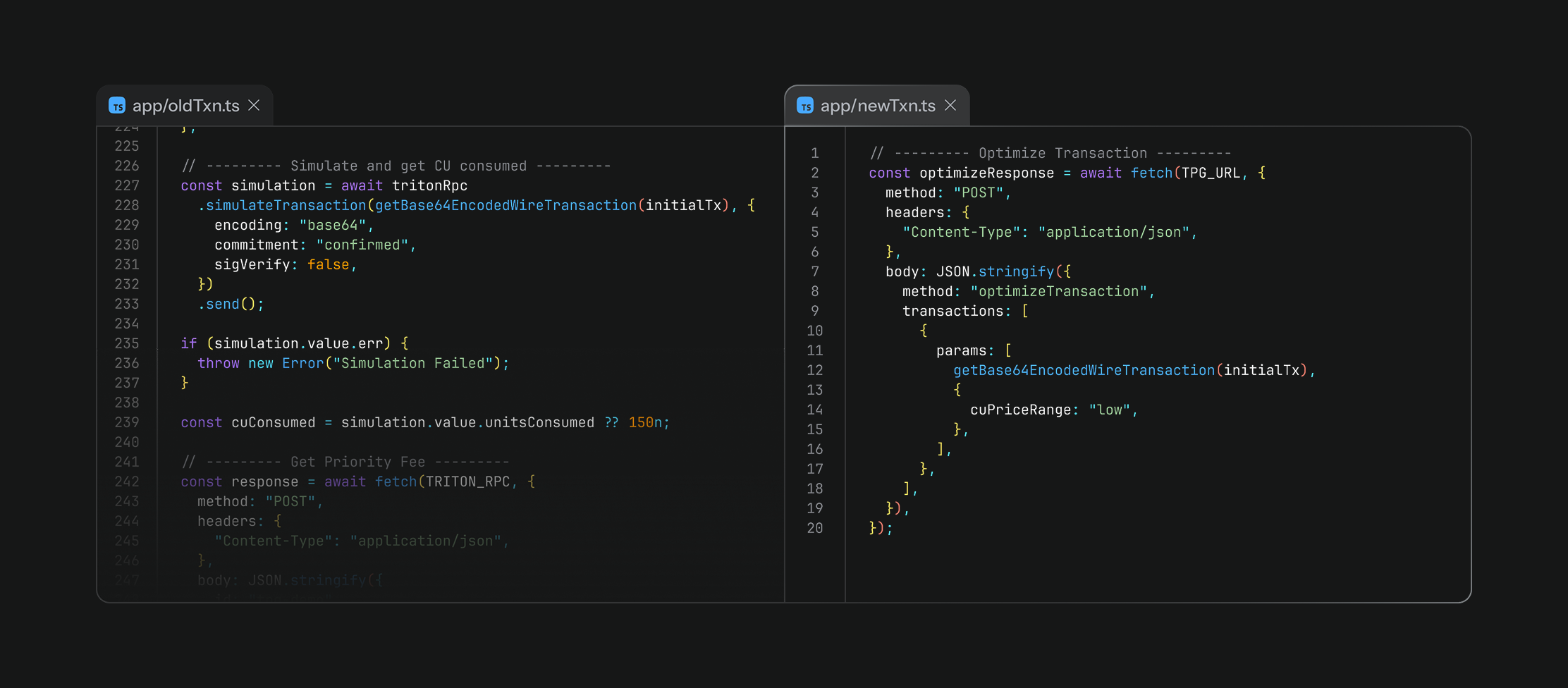Click the TypeScript icon on the newTxn.ts tab
1568x688 pixels.
(x=805, y=106)
